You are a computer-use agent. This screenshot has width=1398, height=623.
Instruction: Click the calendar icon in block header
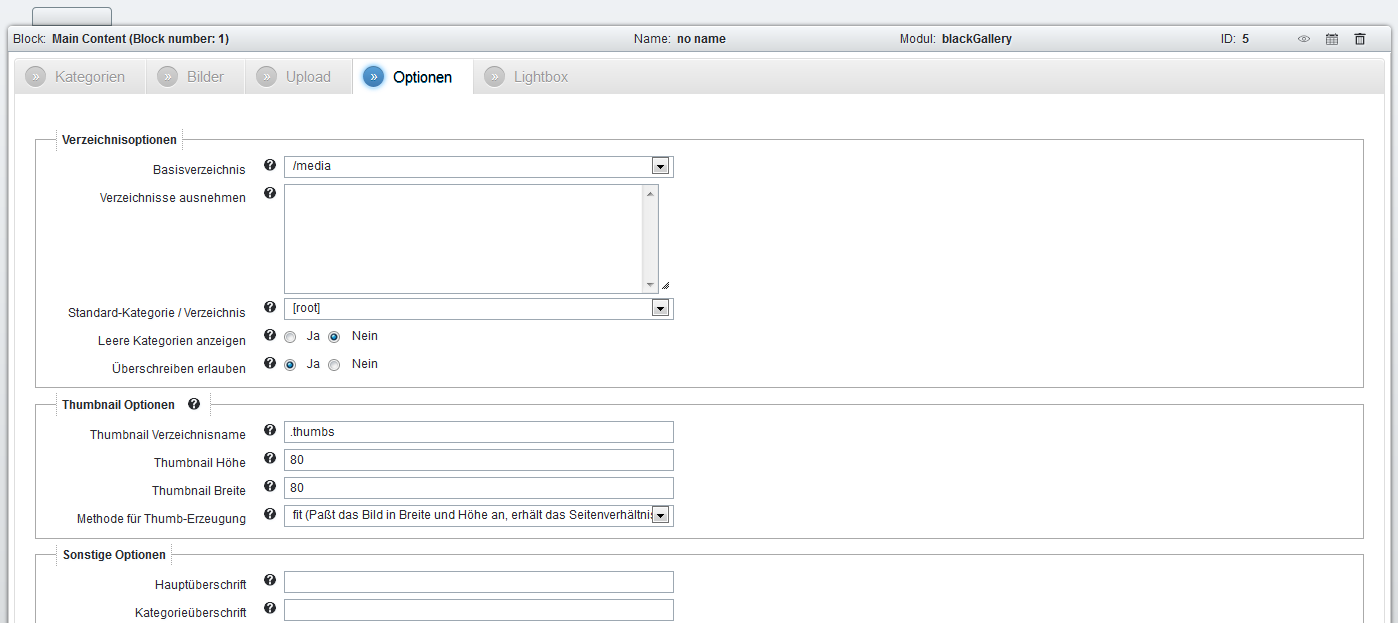1332,39
